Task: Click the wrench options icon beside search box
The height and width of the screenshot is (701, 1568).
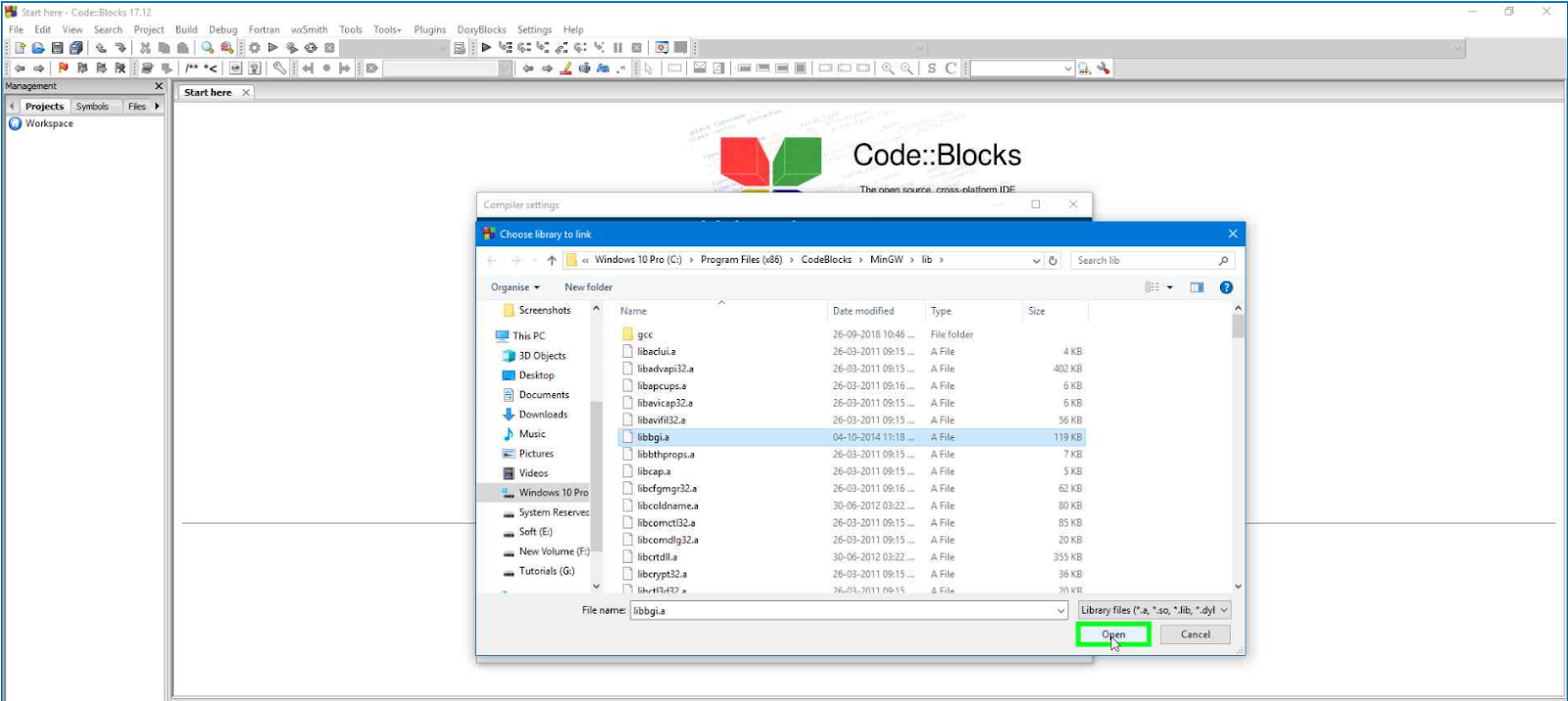Action: coord(1104,69)
